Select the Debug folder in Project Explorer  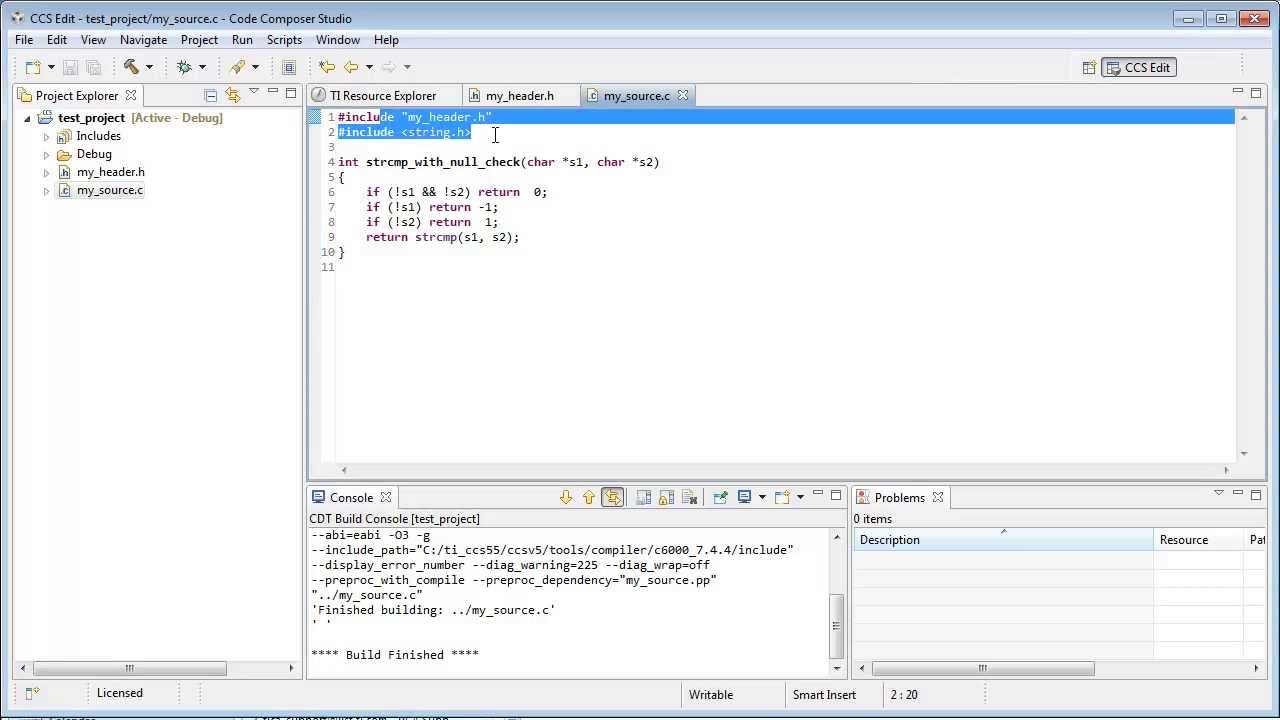pyautogui.click(x=94, y=154)
